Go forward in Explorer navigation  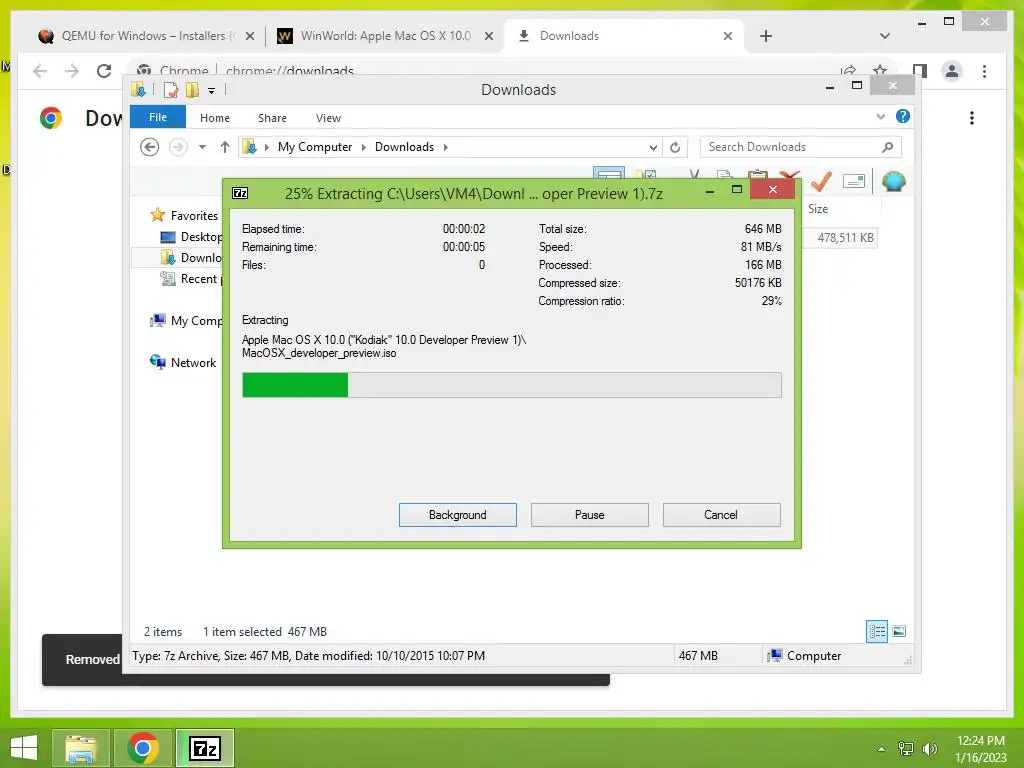[x=178, y=147]
